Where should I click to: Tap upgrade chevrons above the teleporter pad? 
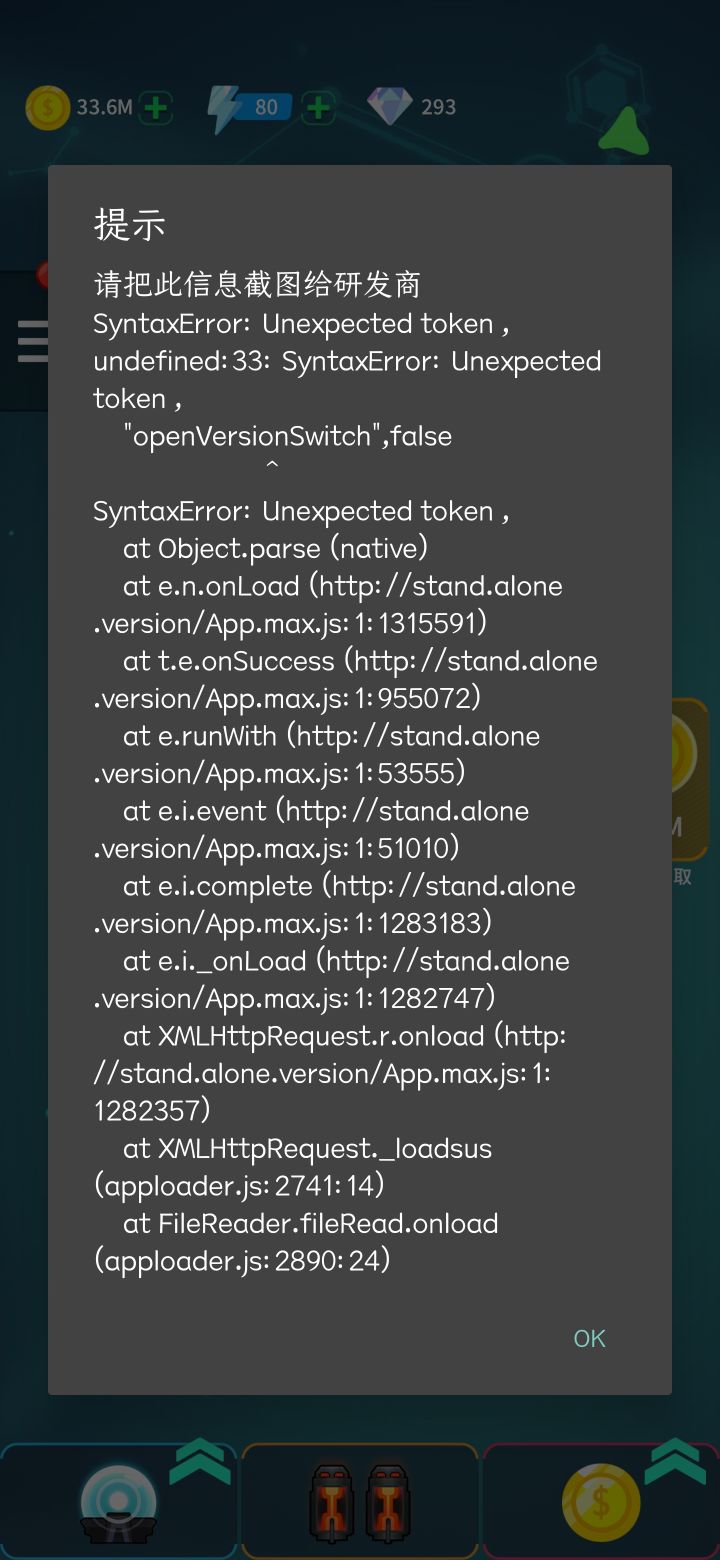click(x=200, y=1462)
